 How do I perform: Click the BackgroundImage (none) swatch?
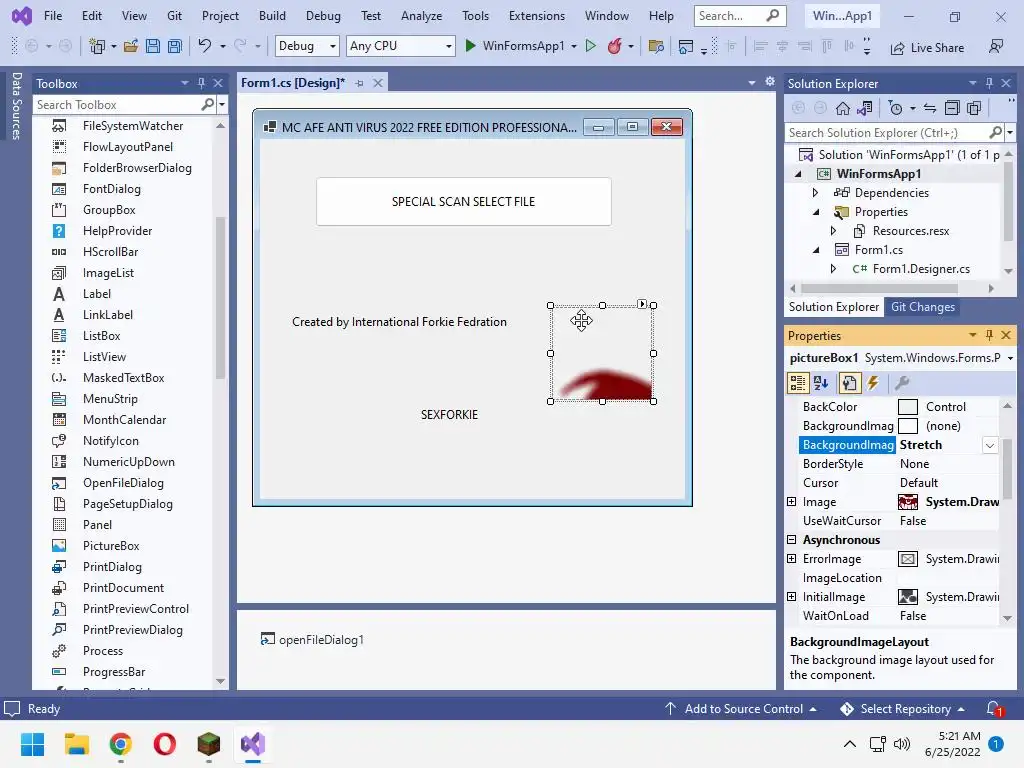click(908, 426)
